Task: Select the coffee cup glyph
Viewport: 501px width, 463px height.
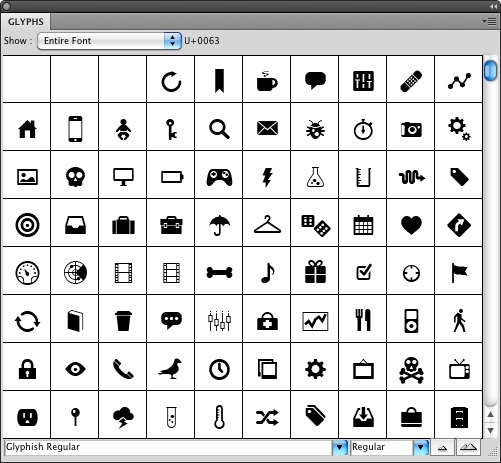Action: [x=267, y=81]
